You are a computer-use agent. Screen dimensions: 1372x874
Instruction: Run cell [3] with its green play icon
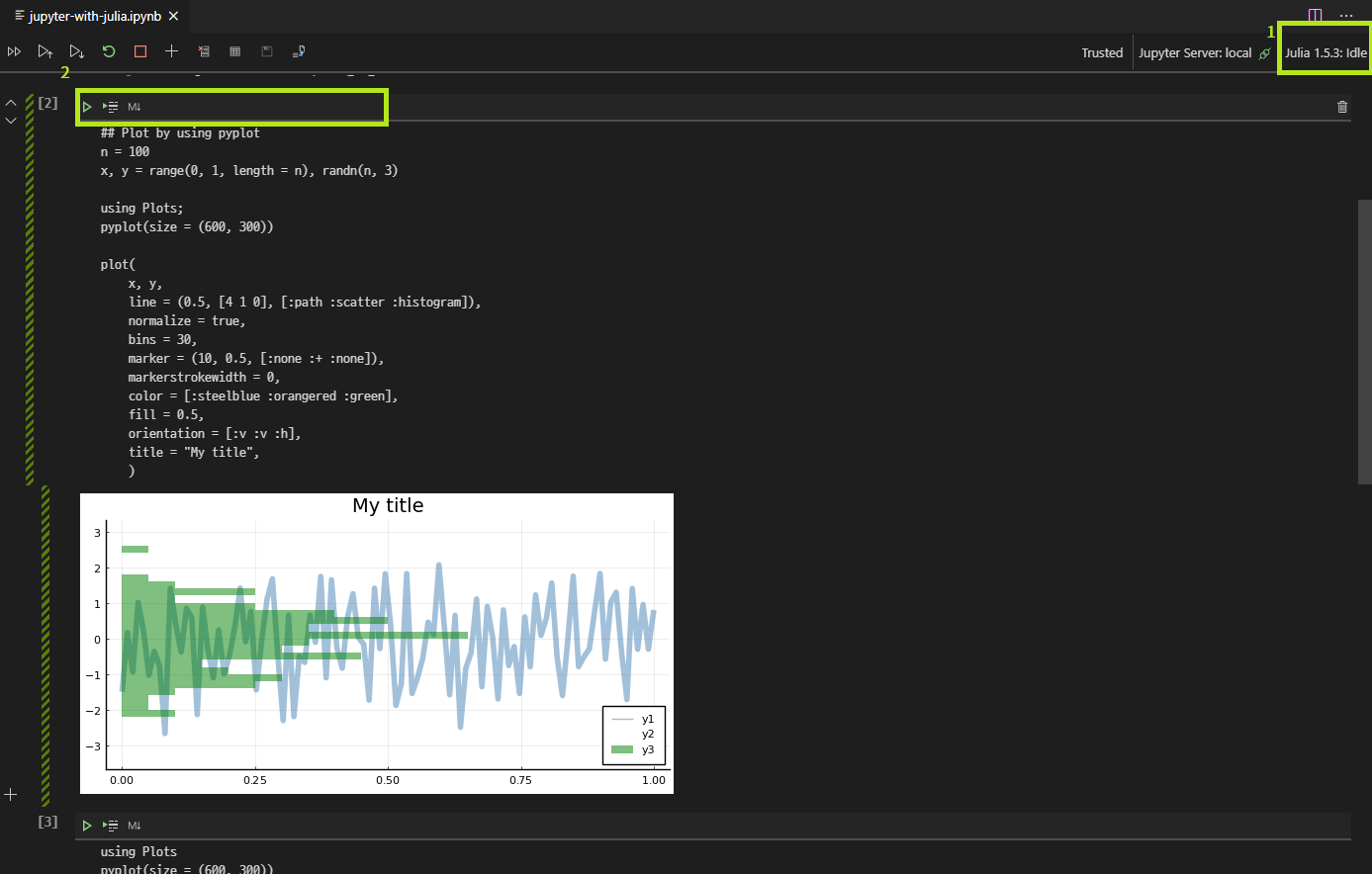[87, 826]
